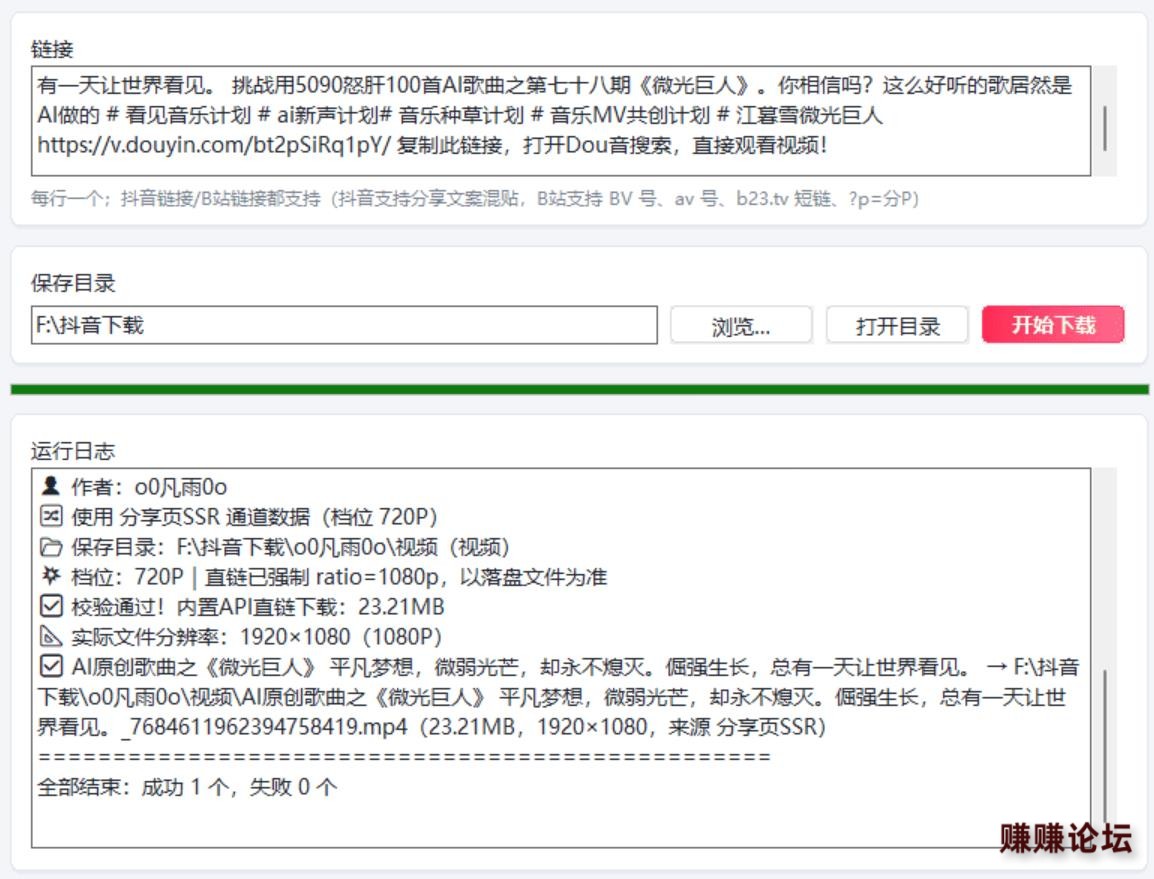Viewport: 1154px width, 879px height.
Task: Click the hint text starting 每行一个
Action: coord(475,199)
